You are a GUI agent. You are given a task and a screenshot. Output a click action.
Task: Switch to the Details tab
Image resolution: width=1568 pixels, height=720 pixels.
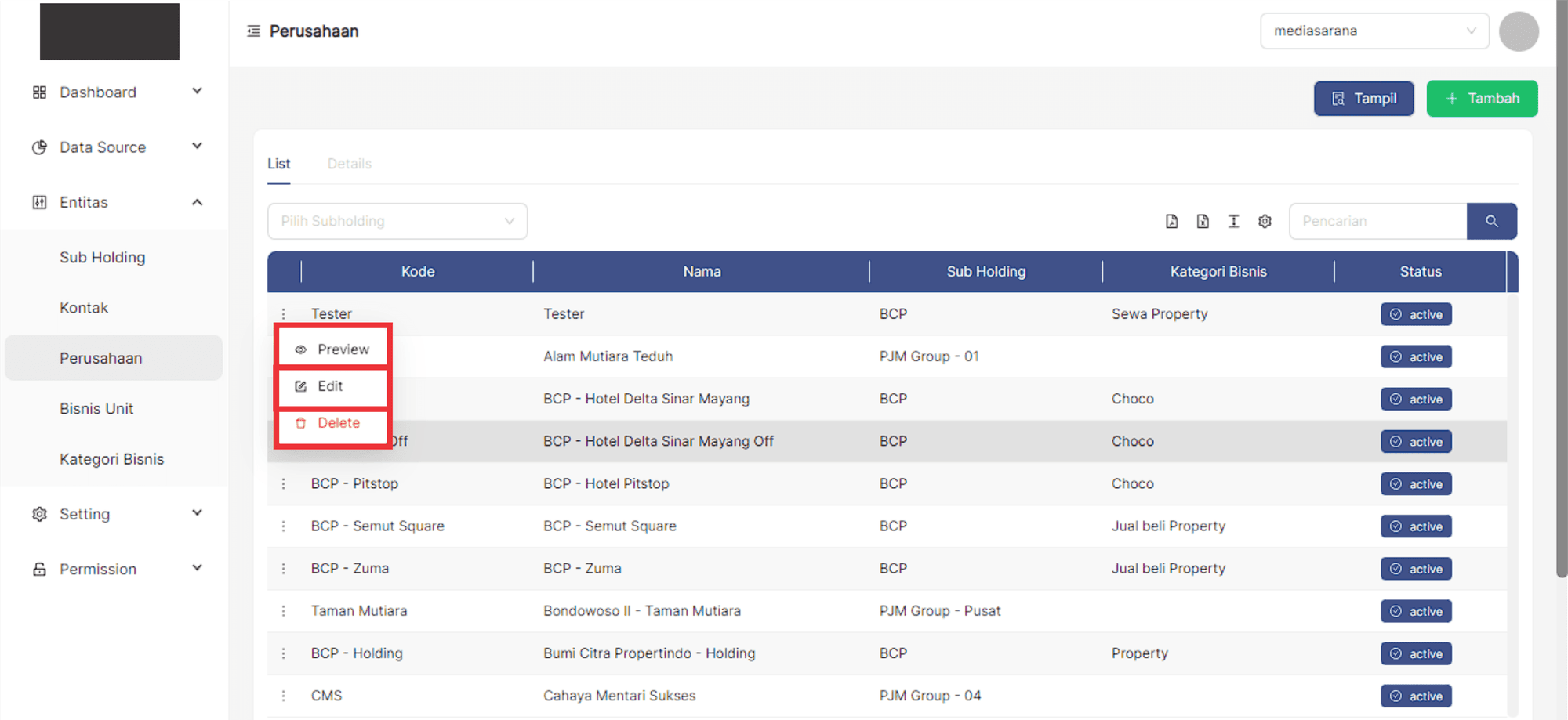[x=349, y=164]
